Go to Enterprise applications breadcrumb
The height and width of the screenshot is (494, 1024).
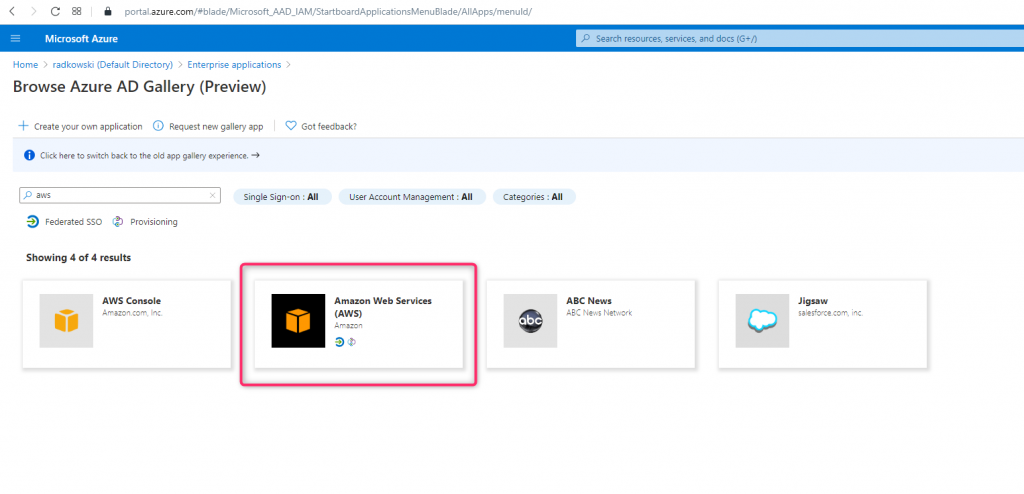(234, 65)
